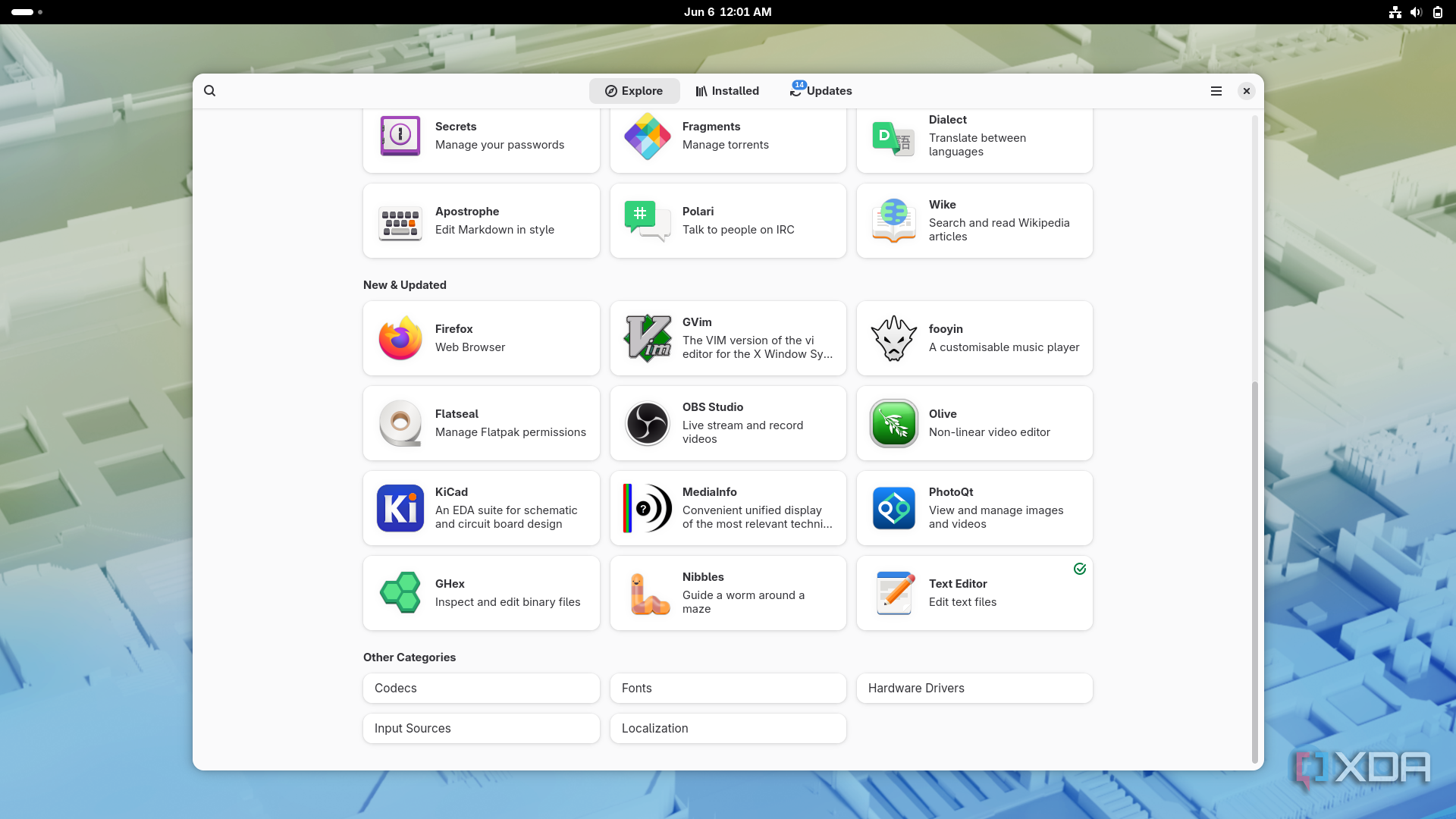Click the vertical scrollbar of the app list
The height and width of the screenshot is (819, 1456).
click(1254, 573)
